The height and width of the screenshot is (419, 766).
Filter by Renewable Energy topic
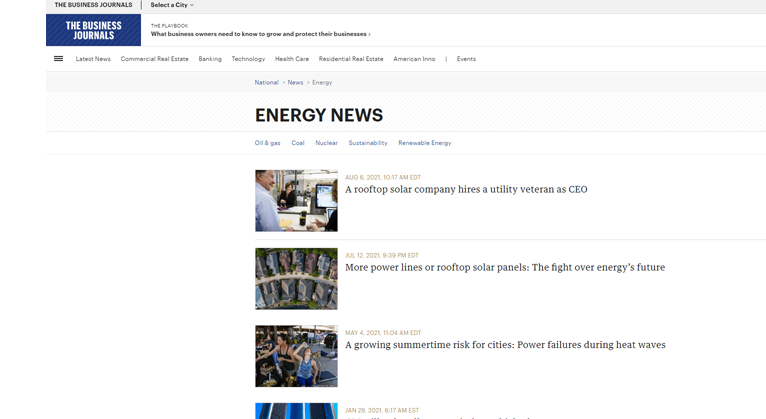pyautogui.click(x=425, y=143)
